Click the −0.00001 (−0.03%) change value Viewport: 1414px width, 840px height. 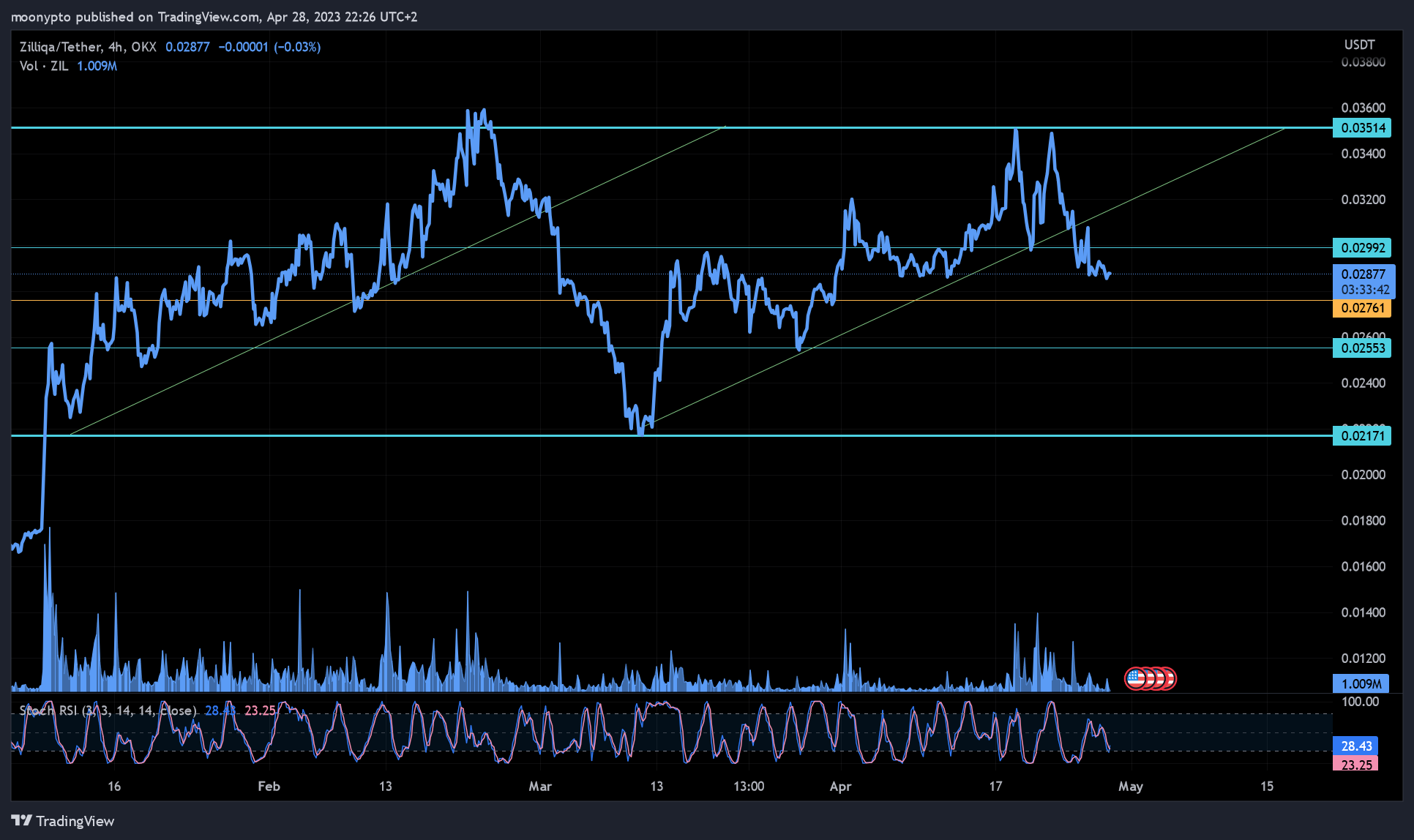[269, 47]
